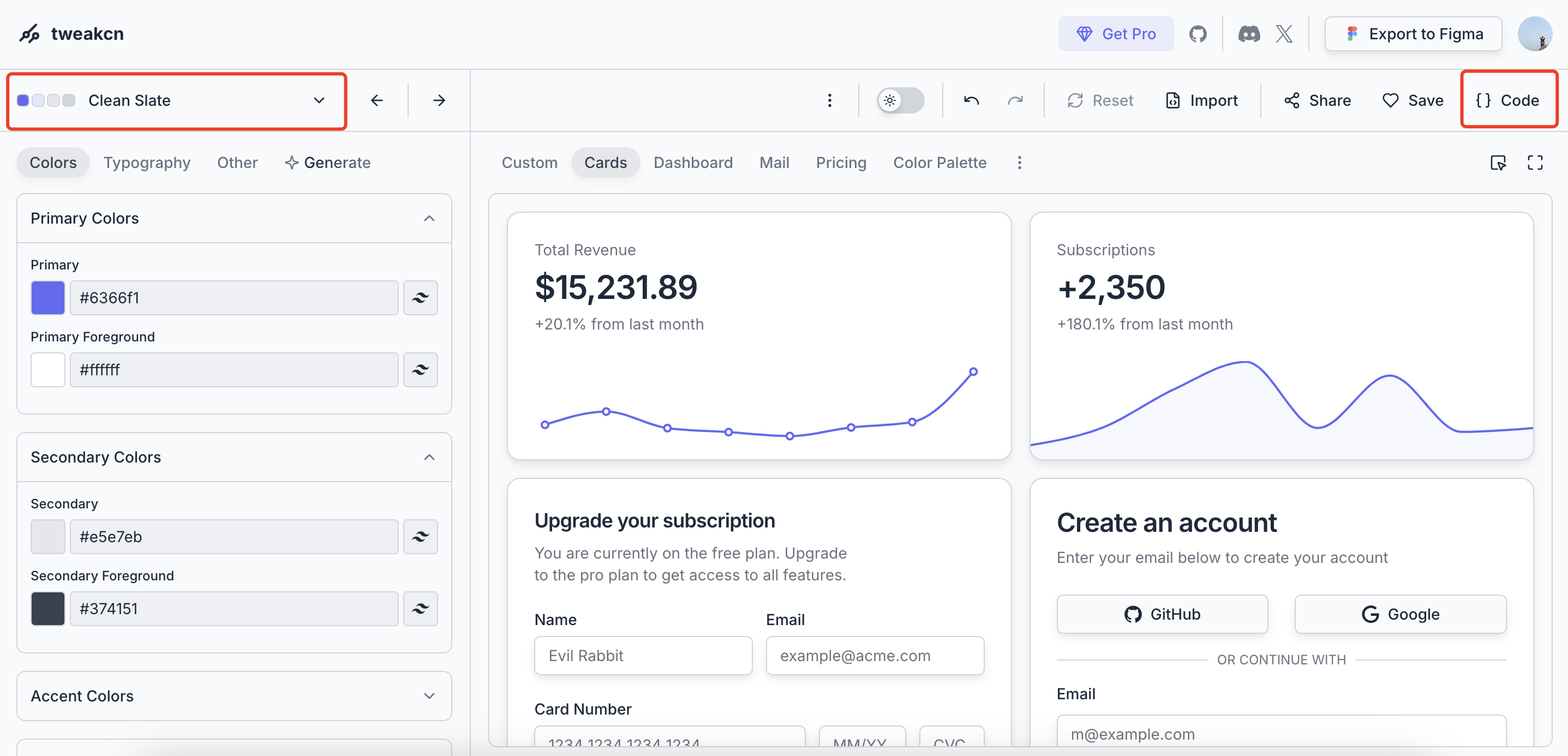Click the undo arrow icon
1568x756 pixels.
971,100
